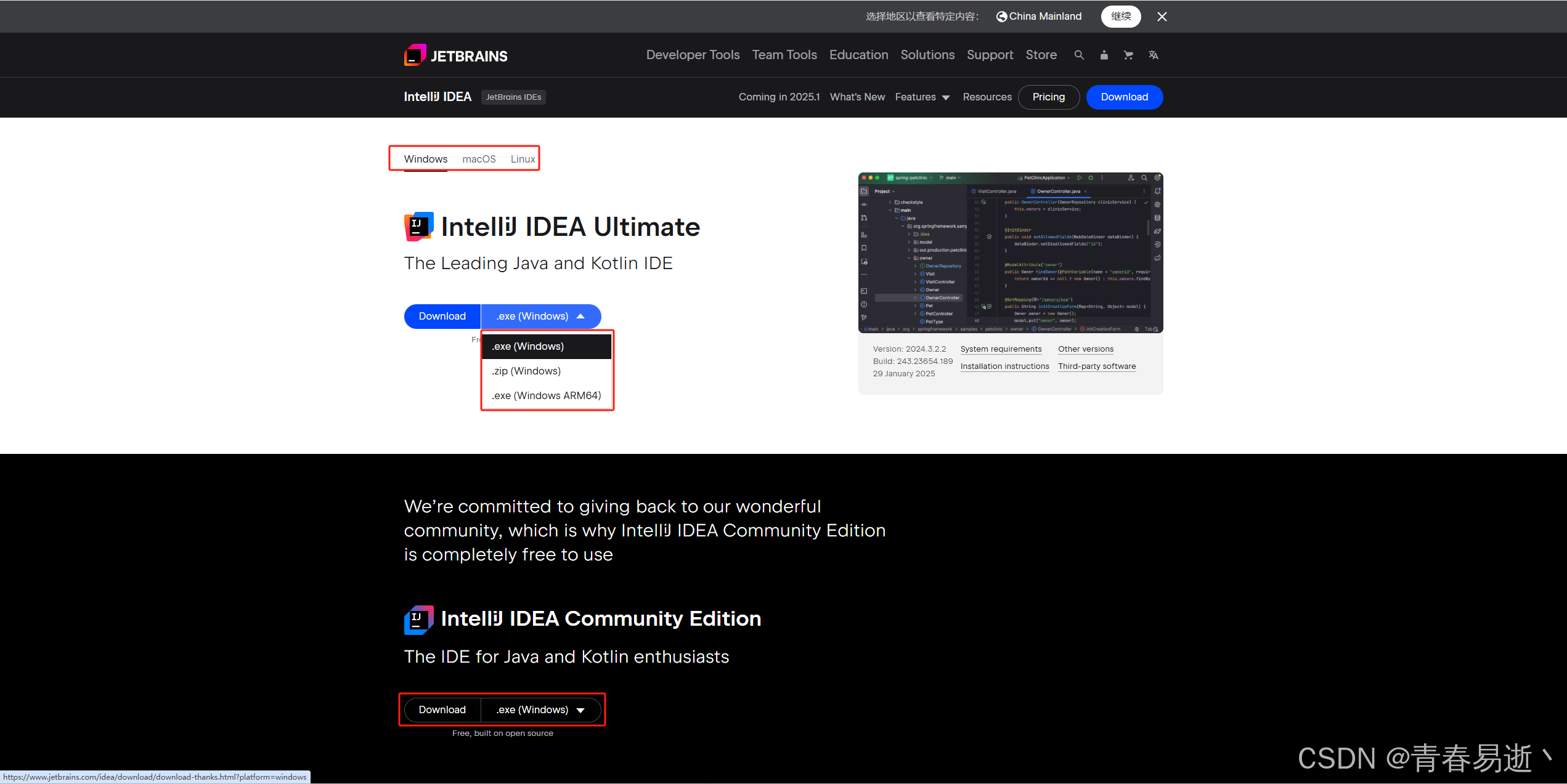Select the .zip (Windows) installer option

pyautogui.click(x=526, y=371)
